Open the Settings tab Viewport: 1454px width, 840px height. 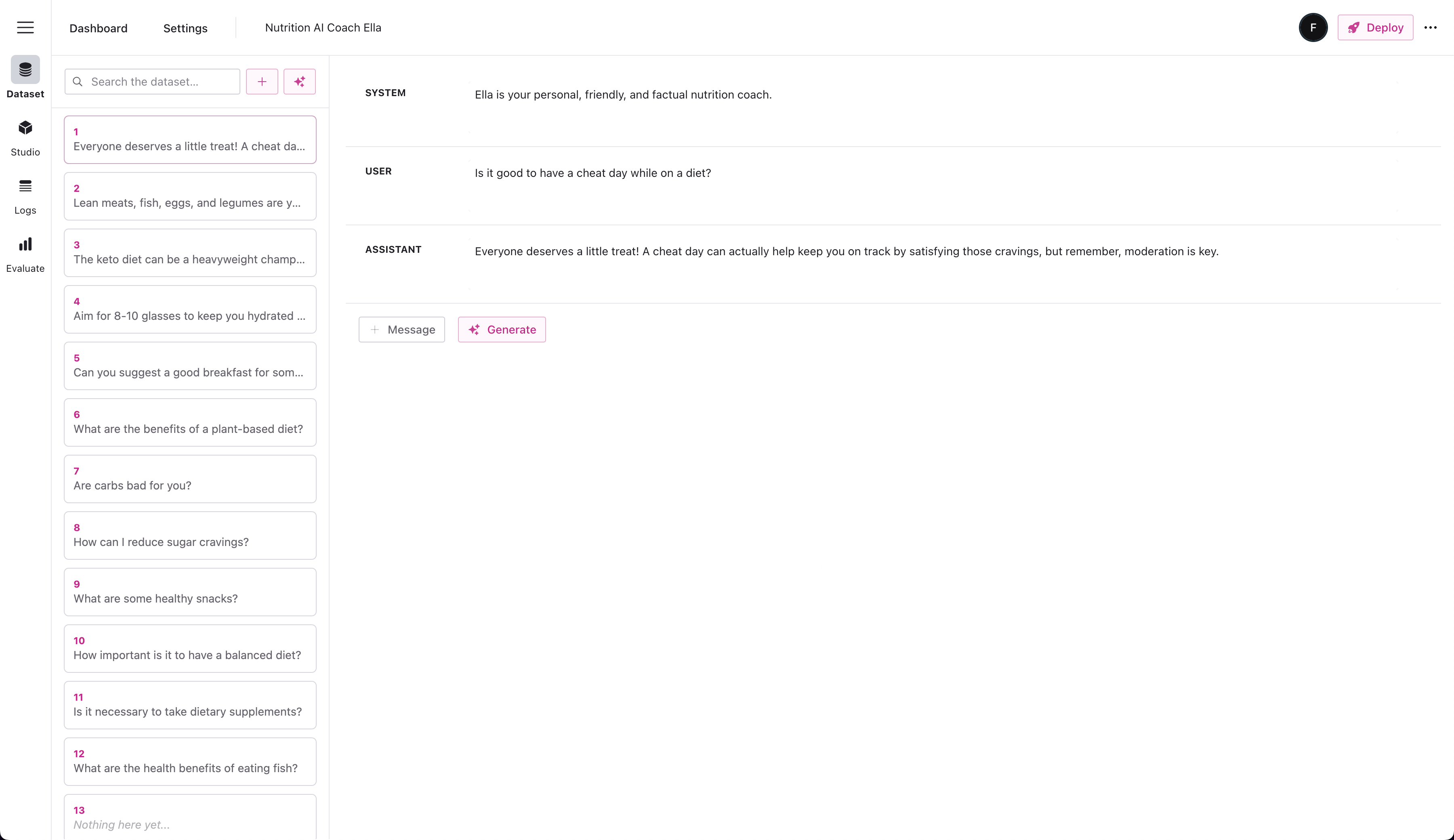(185, 28)
